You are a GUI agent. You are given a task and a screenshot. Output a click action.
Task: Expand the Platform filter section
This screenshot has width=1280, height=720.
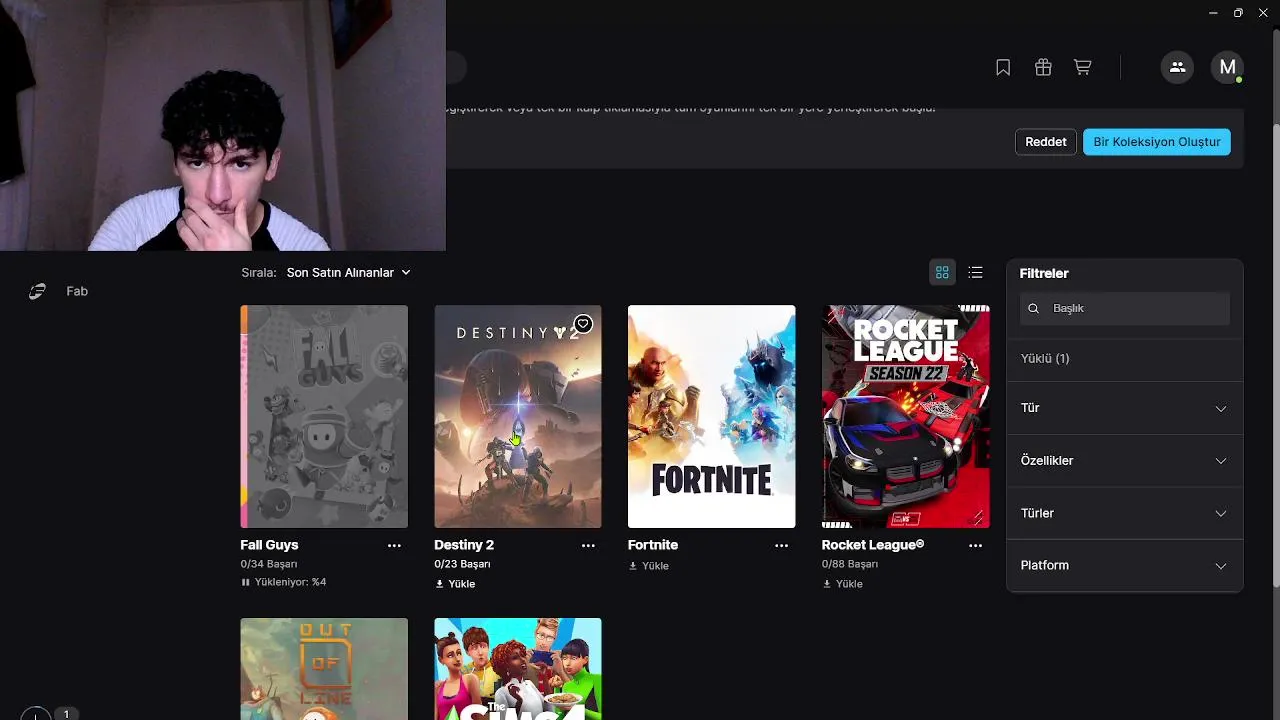click(x=1124, y=565)
